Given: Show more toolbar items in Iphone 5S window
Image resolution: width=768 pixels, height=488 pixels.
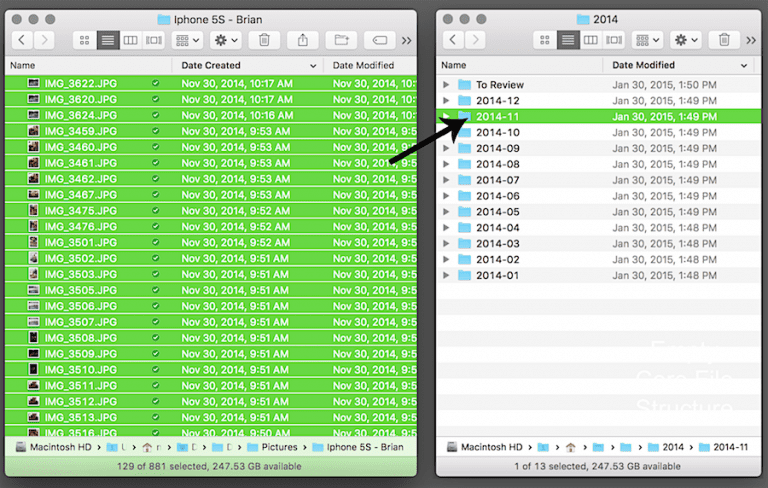Looking at the screenshot, I should pos(407,41).
